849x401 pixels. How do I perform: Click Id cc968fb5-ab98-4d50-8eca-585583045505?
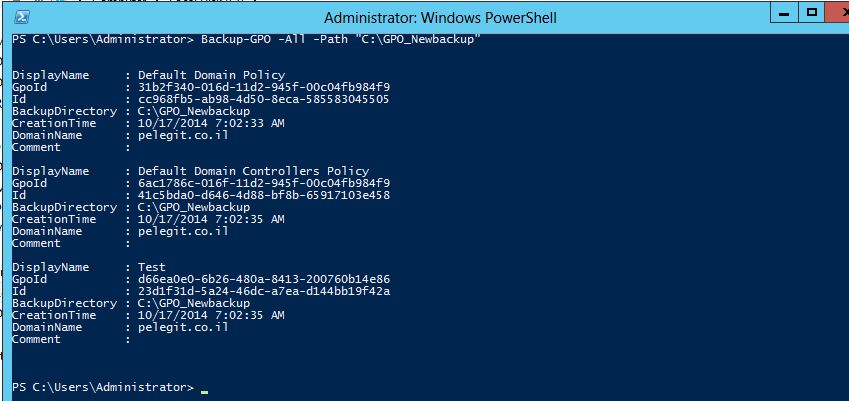point(263,100)
